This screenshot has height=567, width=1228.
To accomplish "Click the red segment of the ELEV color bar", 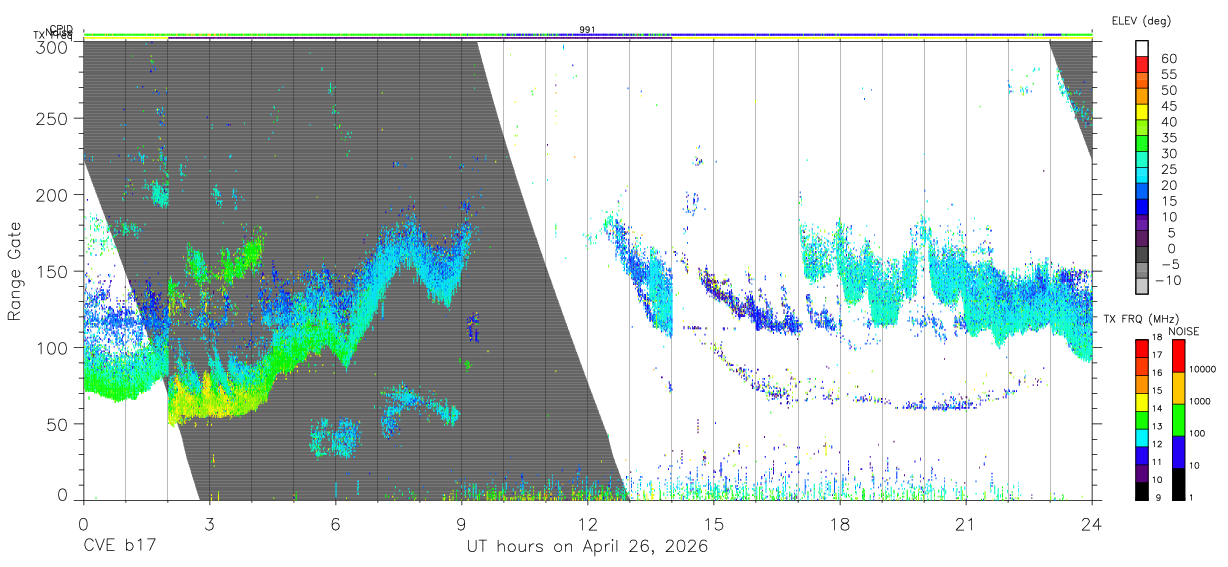I will pos(1142,65).
